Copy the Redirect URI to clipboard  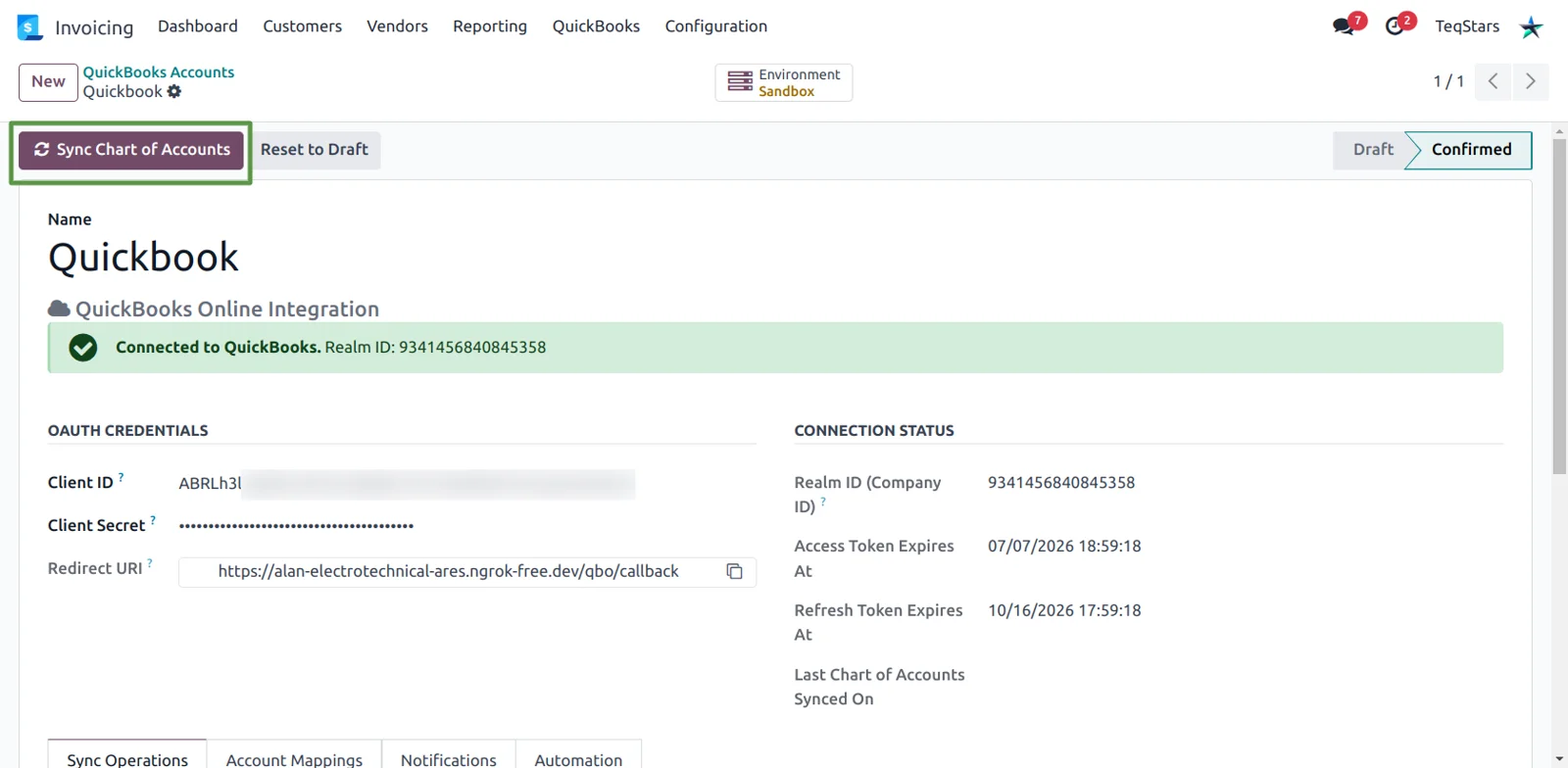(x=734, y=571)
